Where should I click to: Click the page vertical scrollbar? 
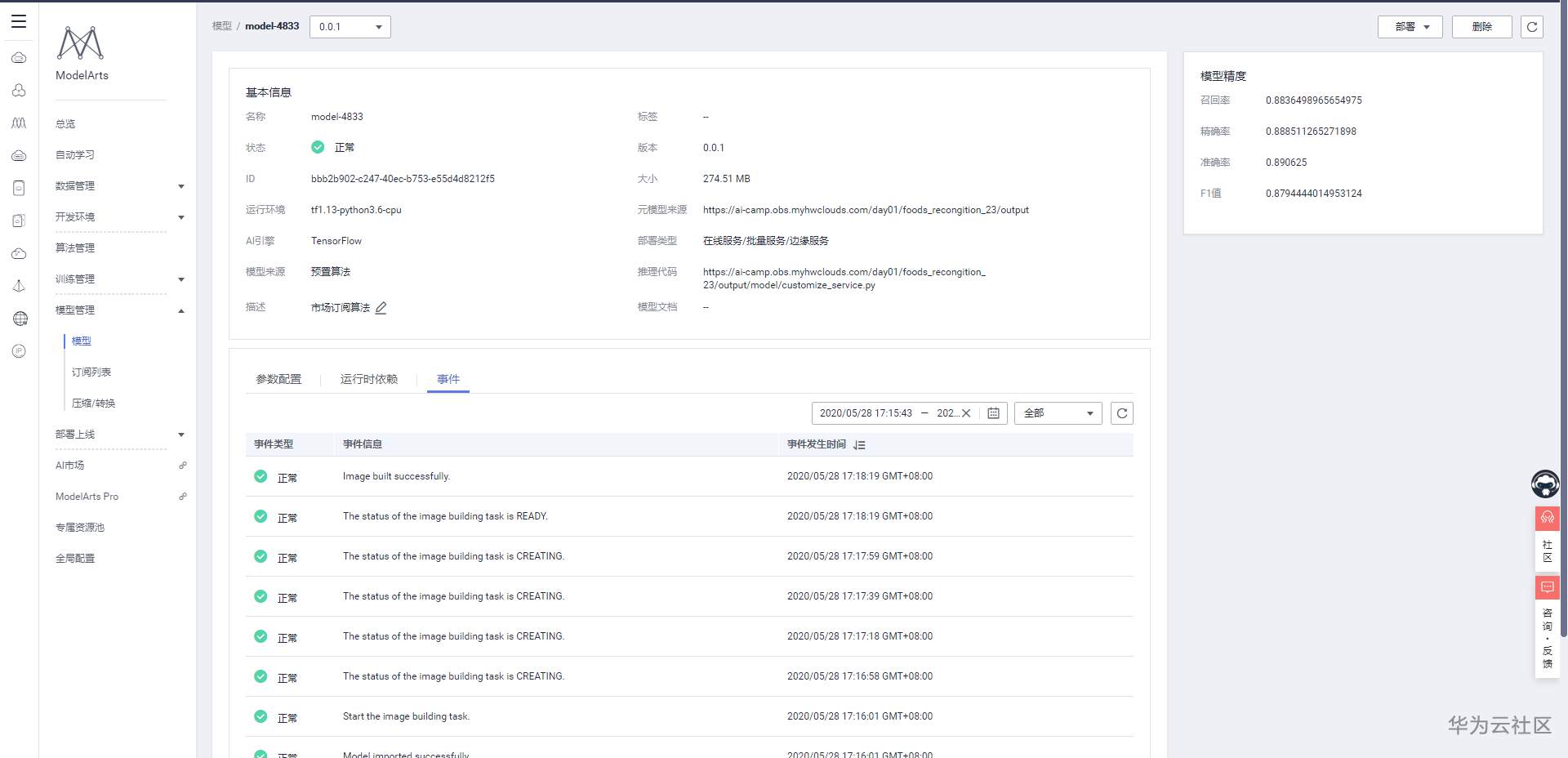[1564, 319]
